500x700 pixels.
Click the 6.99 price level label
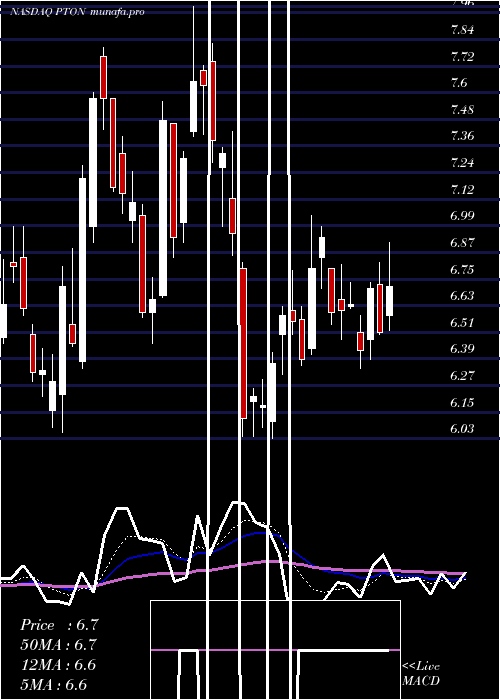pos(462,216)
